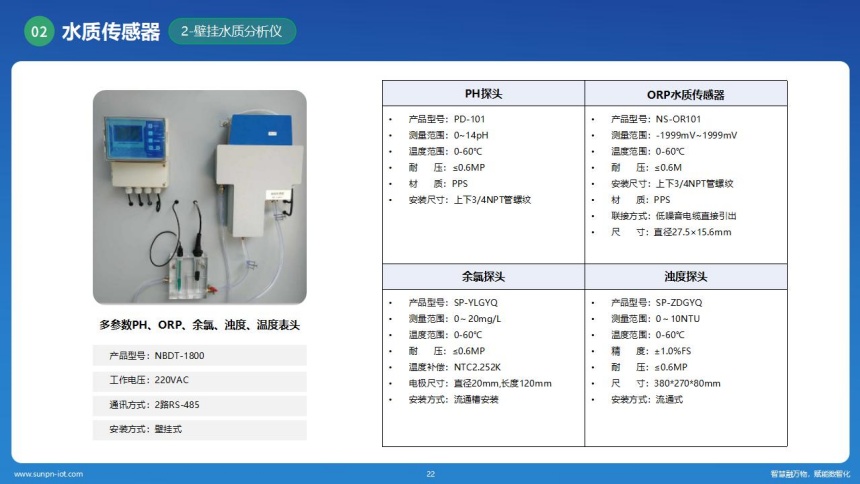This screenshot has height=484, width=860.
Task: Click 耐压：≤0.6M under ORP水质传感器
Action: (x=646, y=167)
